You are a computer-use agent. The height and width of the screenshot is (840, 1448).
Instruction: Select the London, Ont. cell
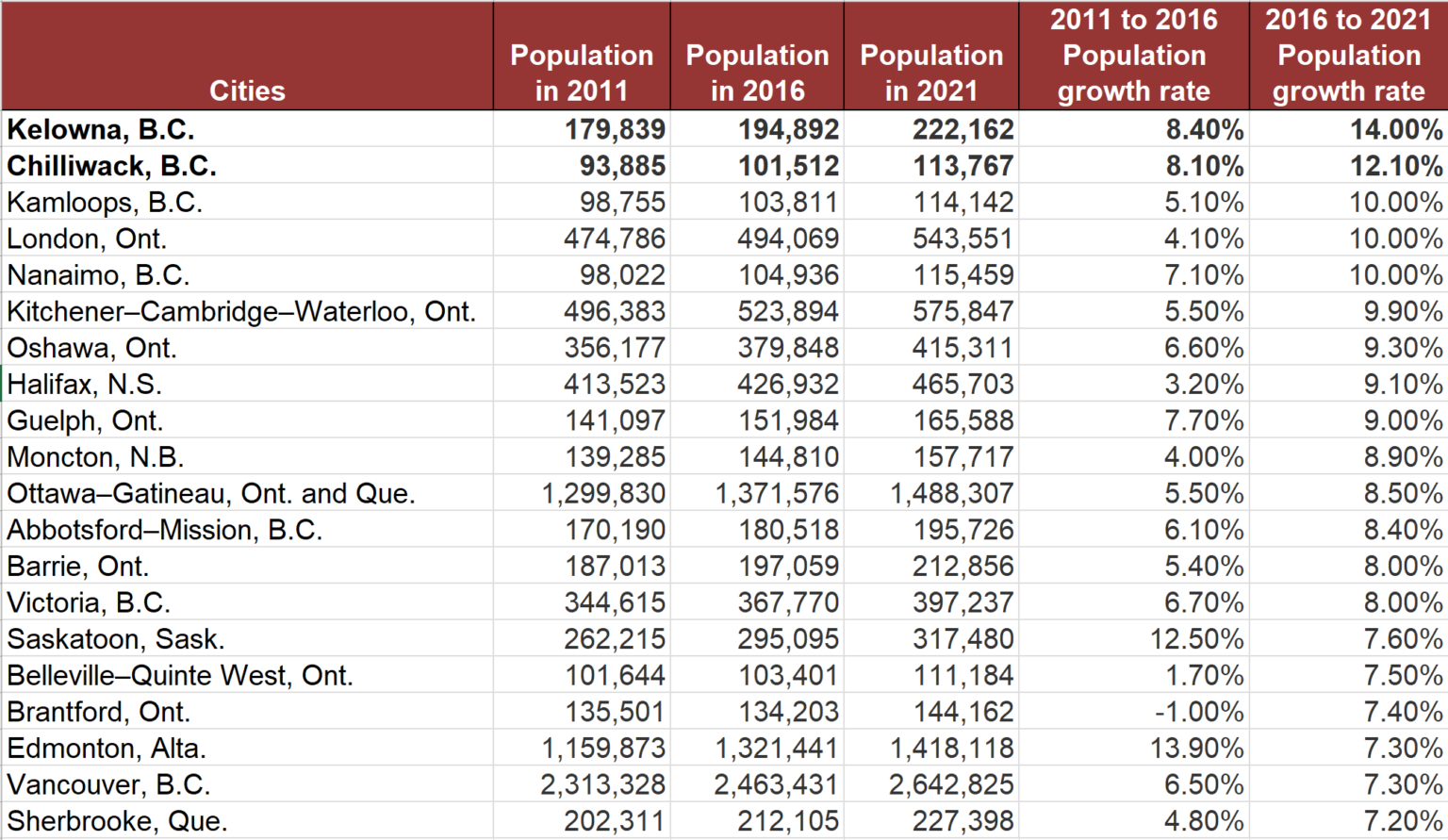pyautogui.click(x=247, y=239)
